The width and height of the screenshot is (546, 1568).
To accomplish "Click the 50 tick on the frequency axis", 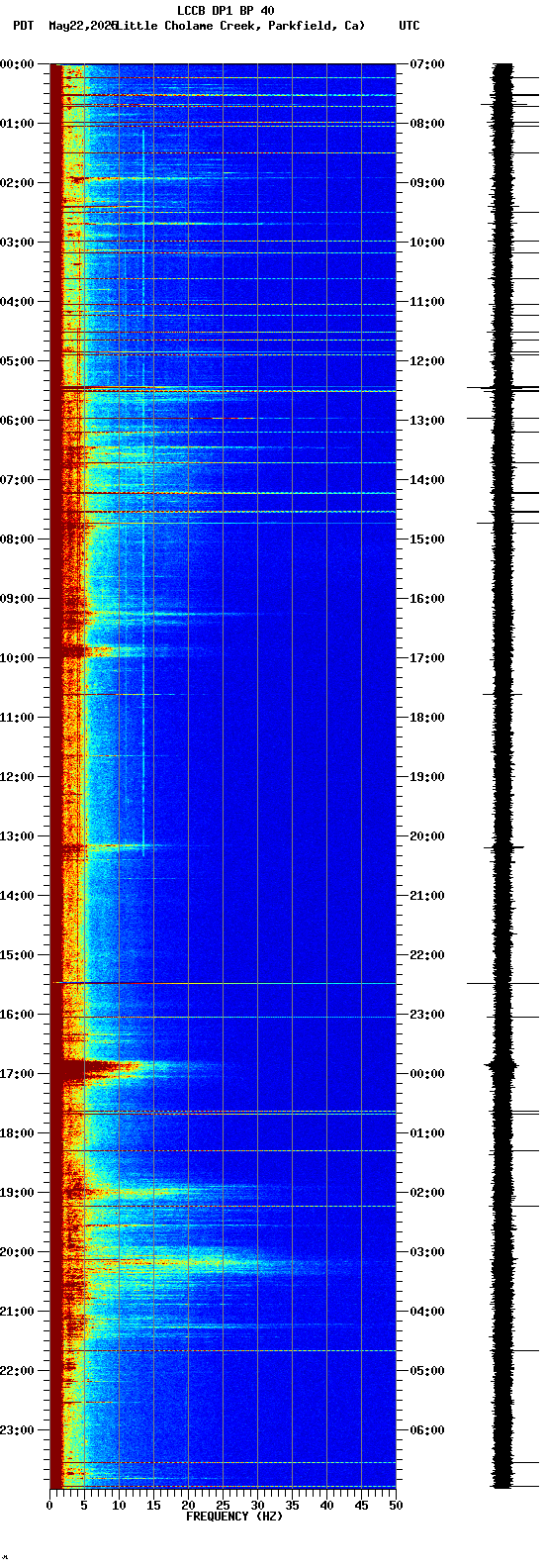I will click(396, 1506).
